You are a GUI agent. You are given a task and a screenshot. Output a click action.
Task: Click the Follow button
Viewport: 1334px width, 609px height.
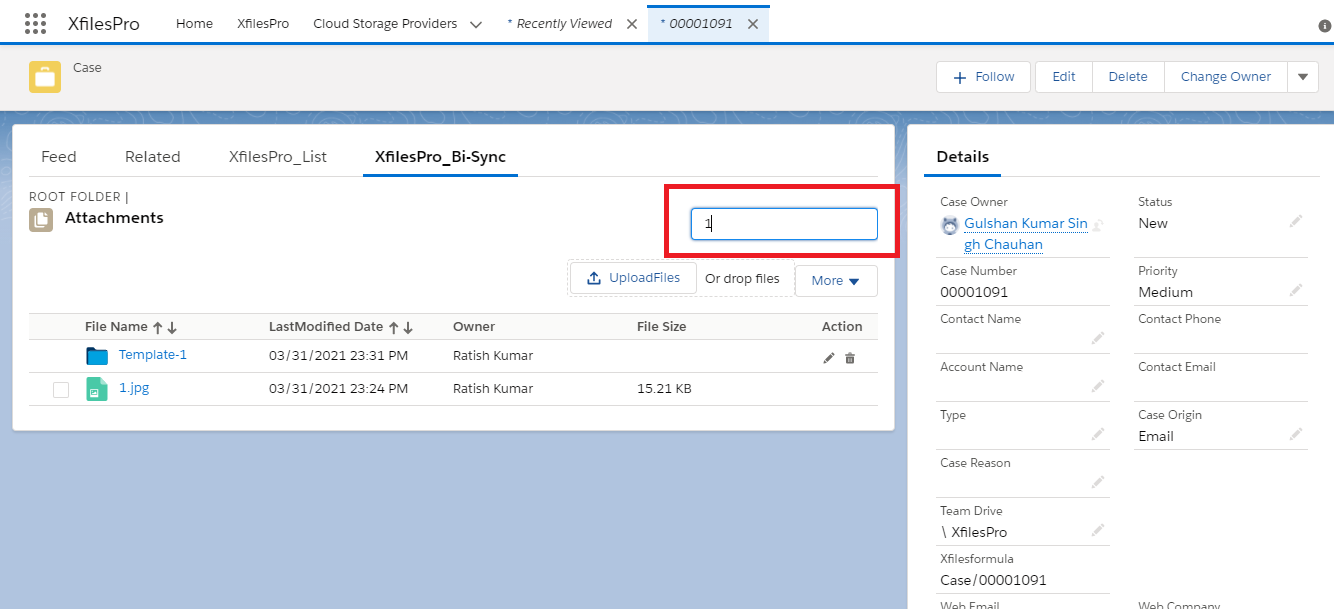click(x=983, y=77)
